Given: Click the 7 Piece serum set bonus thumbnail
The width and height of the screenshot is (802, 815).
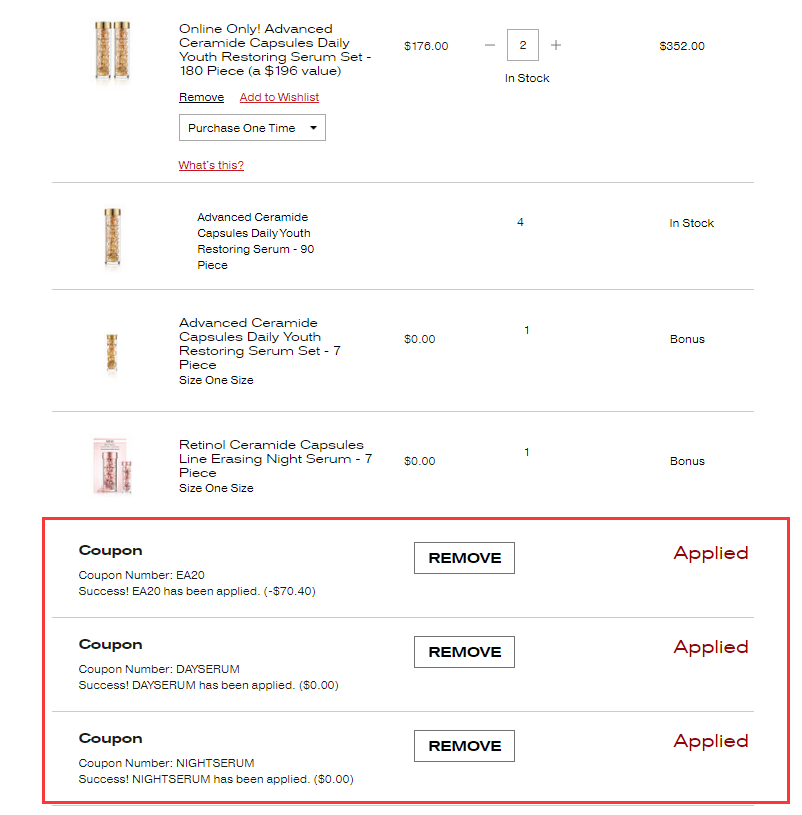Looking at the screenshot, I should click(x=112, y=353).
